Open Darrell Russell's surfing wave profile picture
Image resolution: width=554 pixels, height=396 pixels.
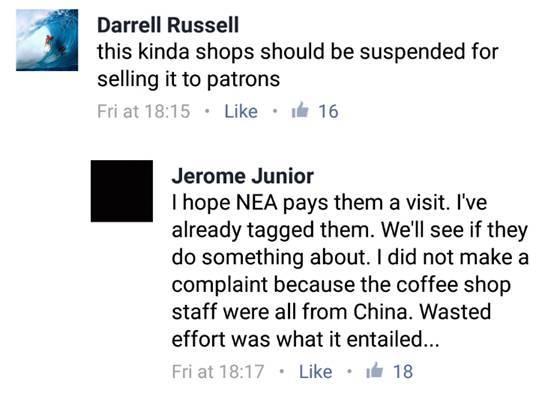click(x=47, y=40)
